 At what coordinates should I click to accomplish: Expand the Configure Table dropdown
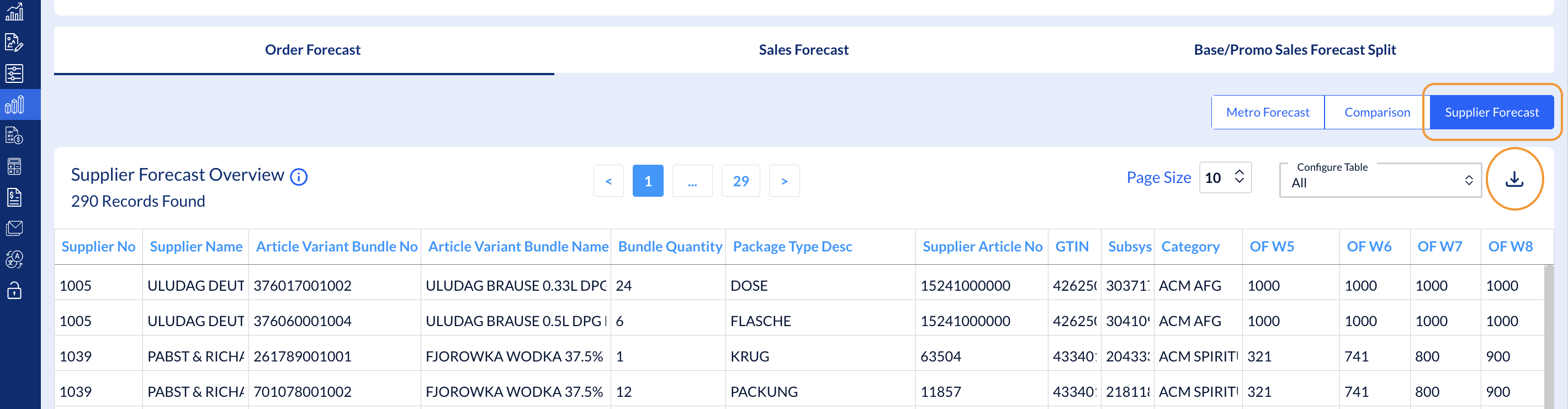coord(1380,180)
